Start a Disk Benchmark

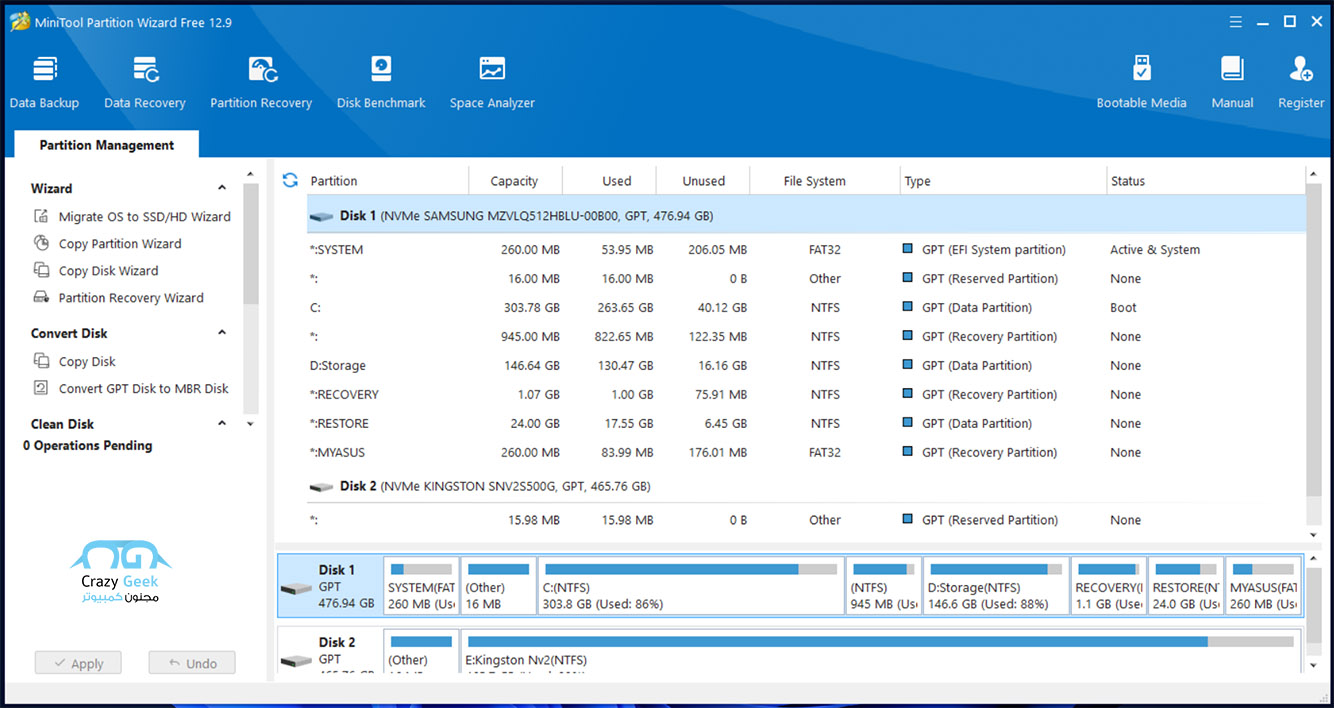pyautogui.click(x=380, y=78)
